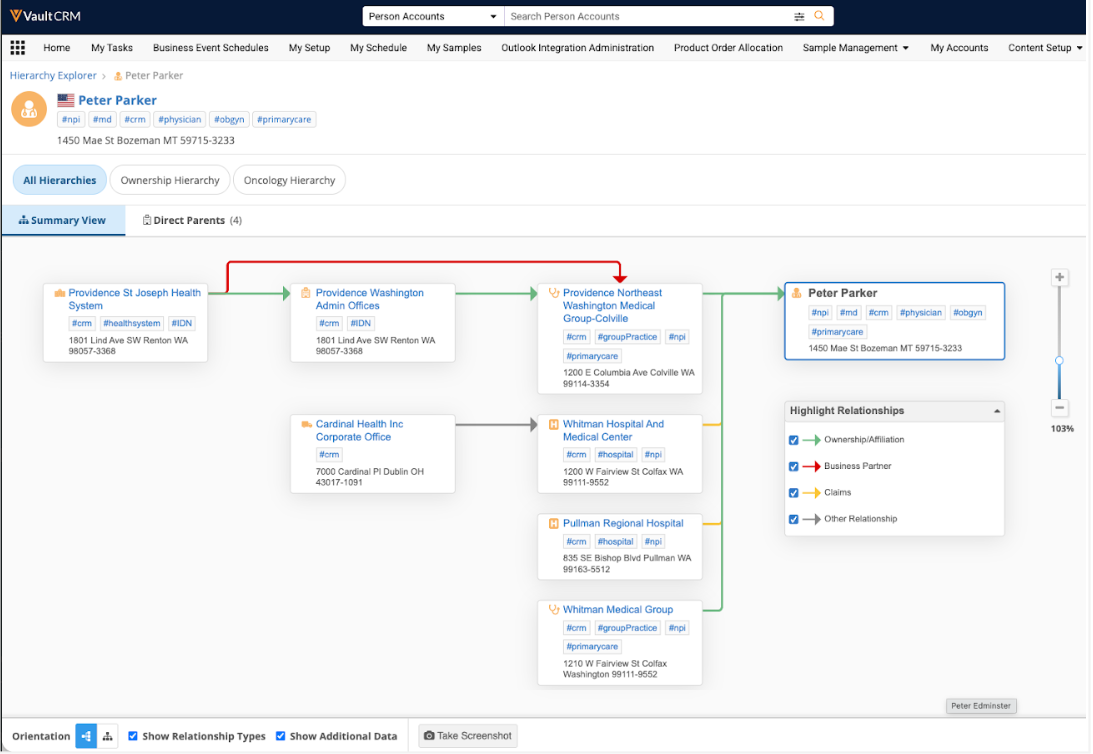
Task: Open My Setup menu item
Action: [309, 47]
